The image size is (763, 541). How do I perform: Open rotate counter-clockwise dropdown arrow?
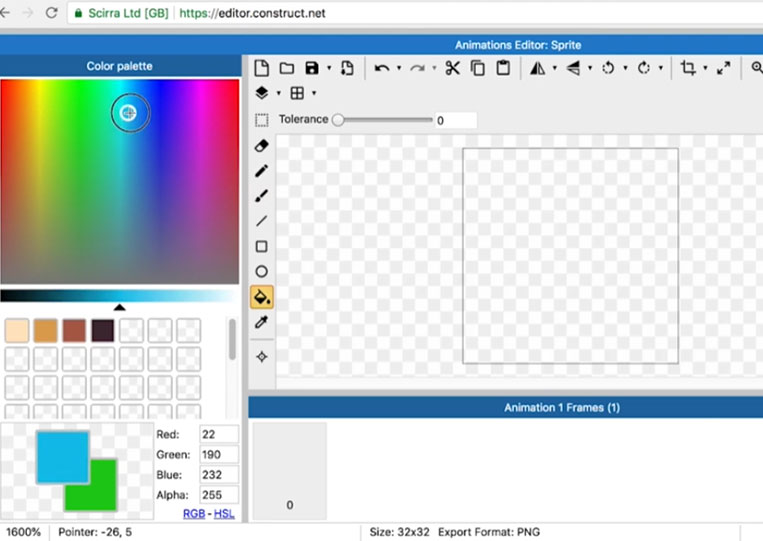pyautogui.click(x=625, y=68)
